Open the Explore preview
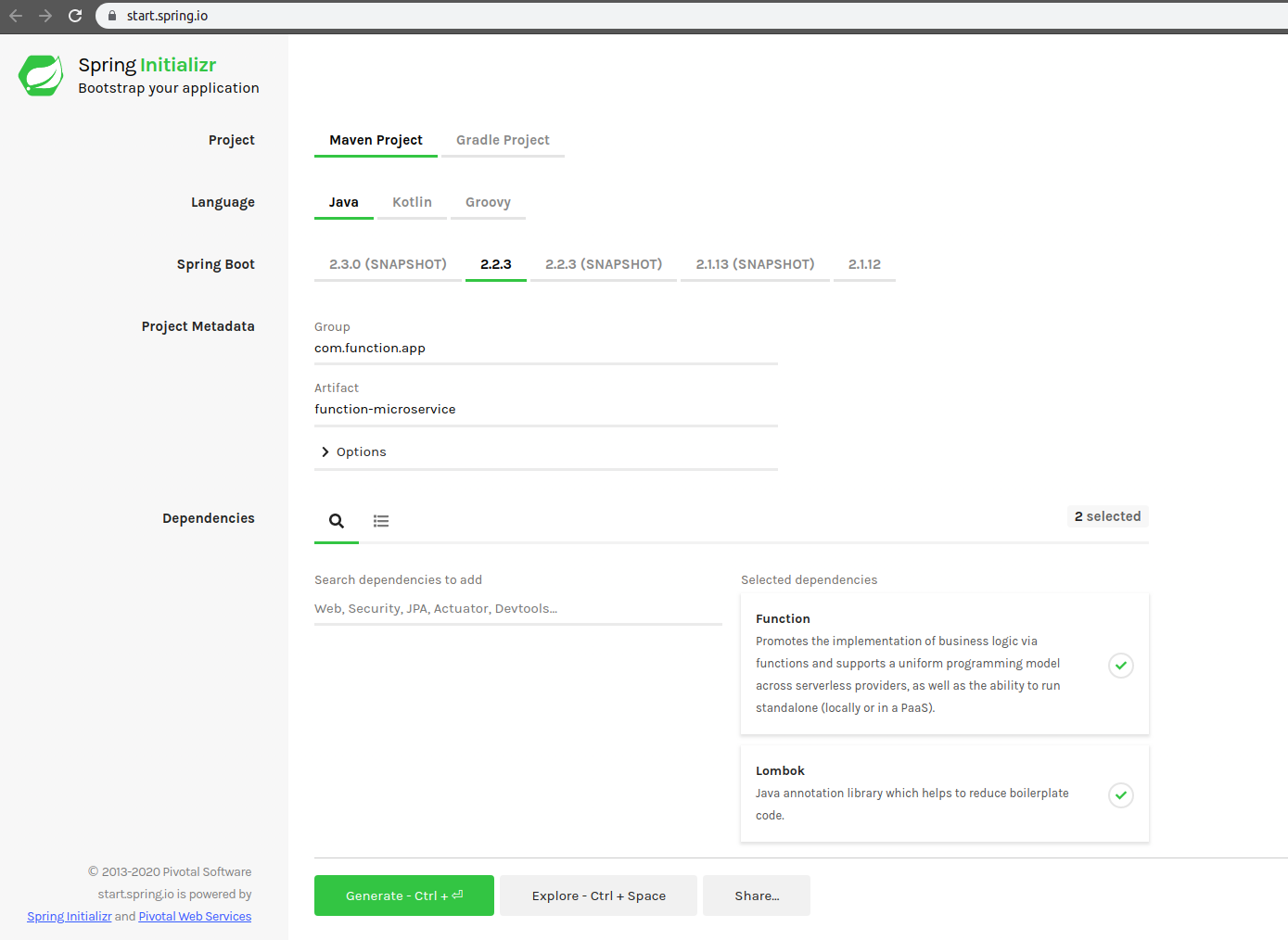The image size is (1288, 940). 598,896
